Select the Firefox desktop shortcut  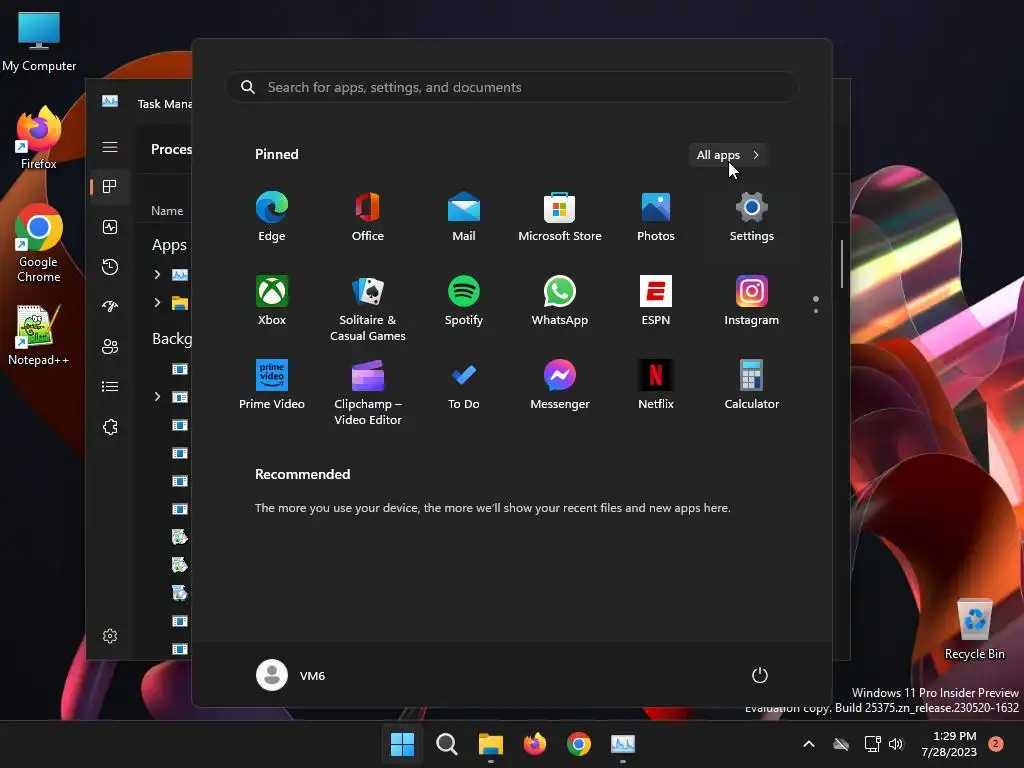click(39, 138)
